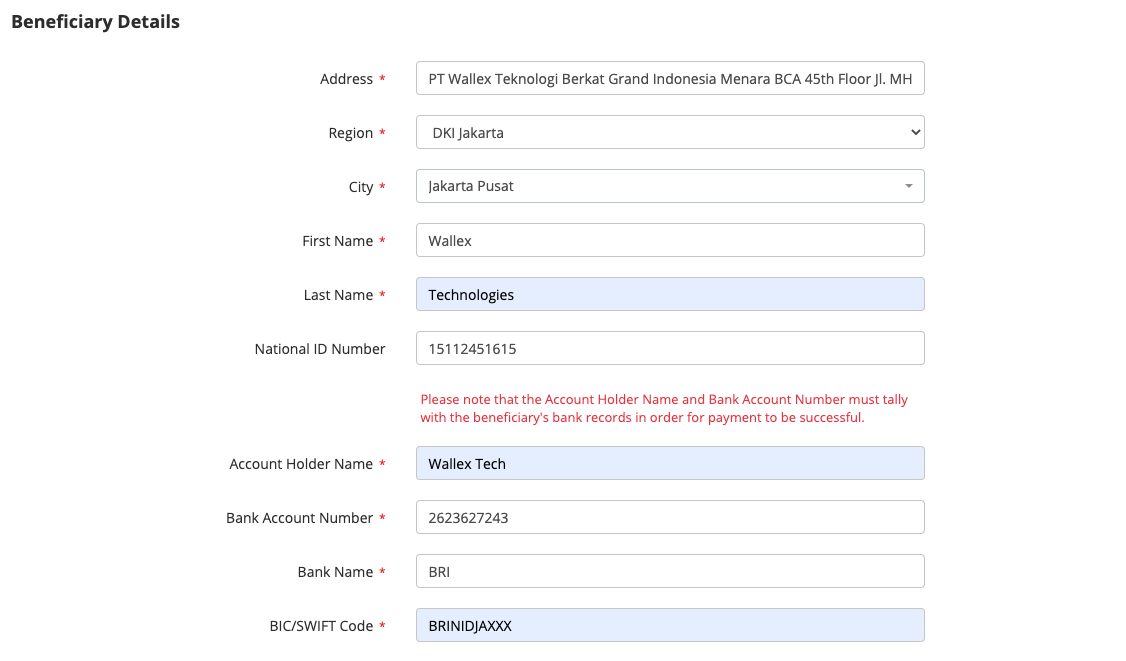Open the City dropdown showing Jakarta Pusat
This screenshot has width=1126, height=661.
coord(670,186)
